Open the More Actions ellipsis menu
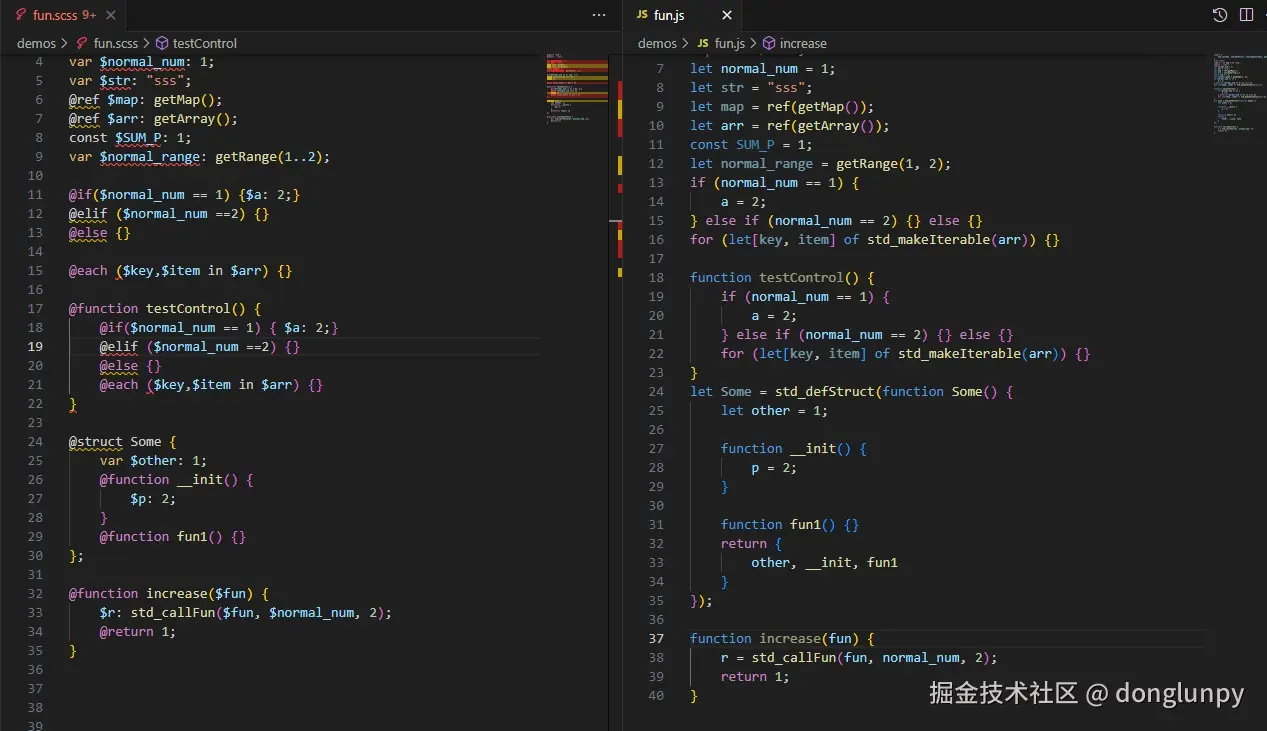This screenshot has width=1267, height=731. point(598,15)
